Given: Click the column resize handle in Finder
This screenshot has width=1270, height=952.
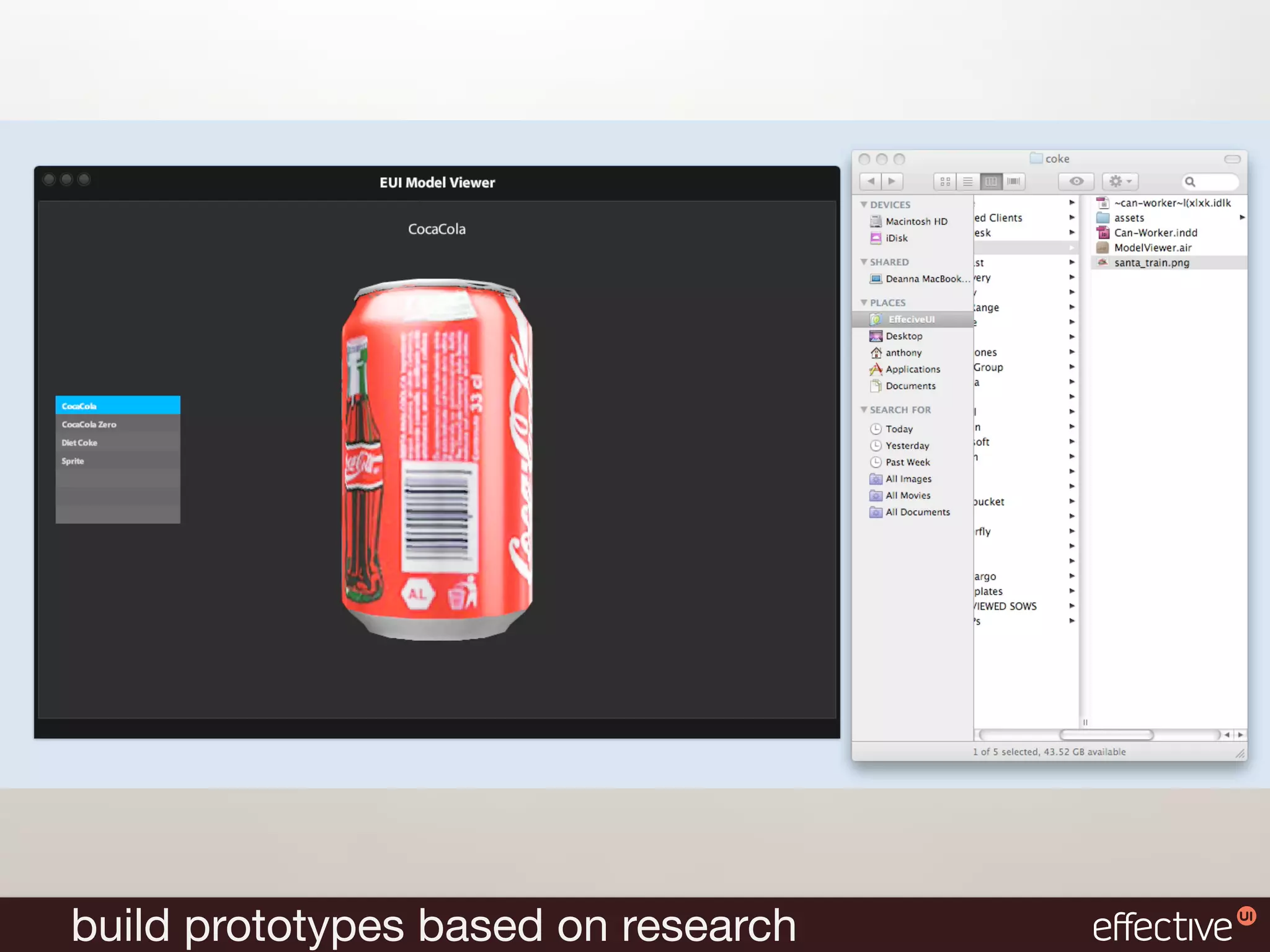Looking at the screenshot, I should coord(1085,722).
